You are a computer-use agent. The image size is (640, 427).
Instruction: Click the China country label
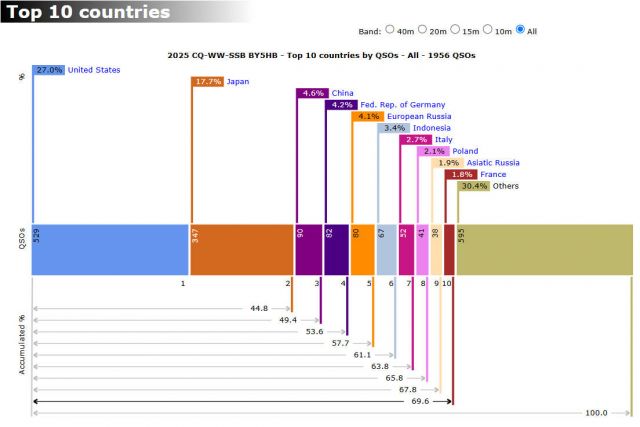pyautogui.click(x=342, y=93)
